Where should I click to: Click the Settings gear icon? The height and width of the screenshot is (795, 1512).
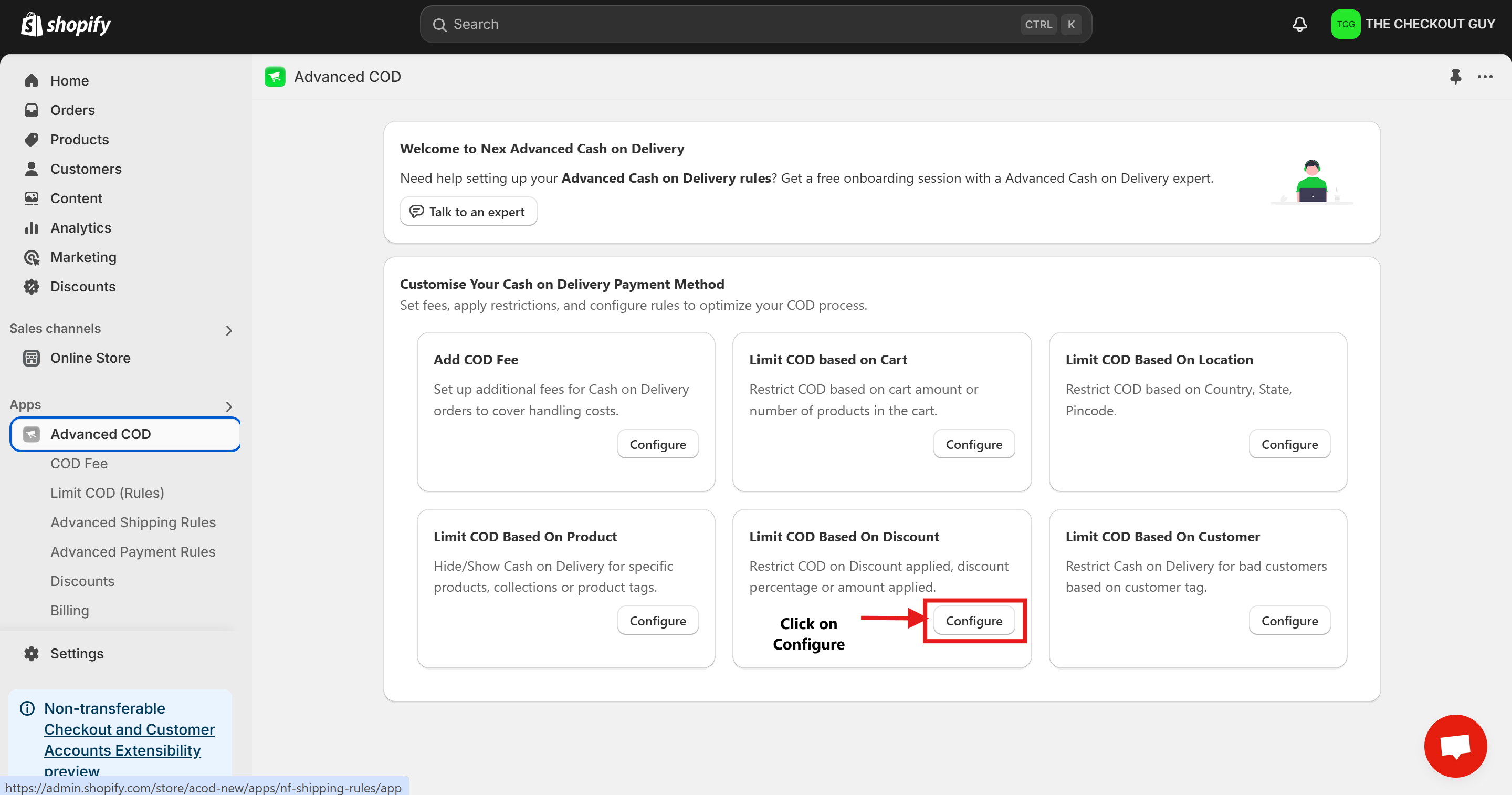(31, 654)
